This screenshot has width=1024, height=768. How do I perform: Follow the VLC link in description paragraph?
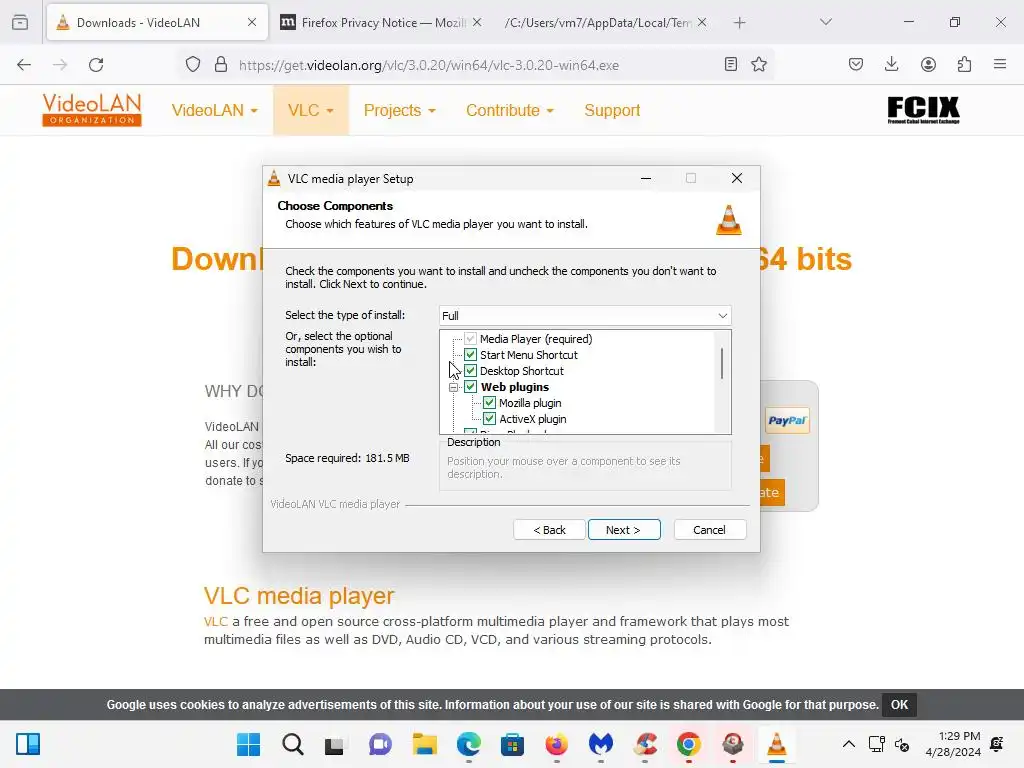(216, 621)
